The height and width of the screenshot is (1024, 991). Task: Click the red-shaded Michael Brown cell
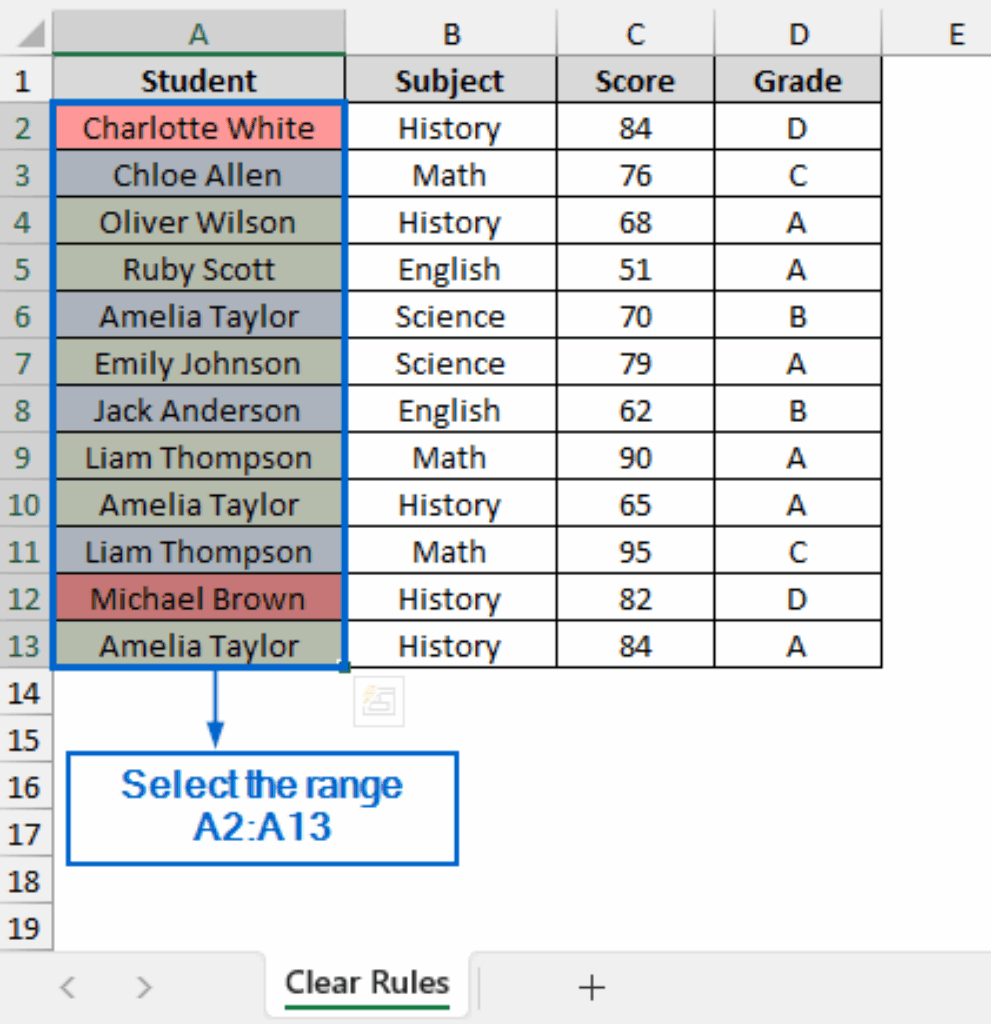click(x=198, y=598)
